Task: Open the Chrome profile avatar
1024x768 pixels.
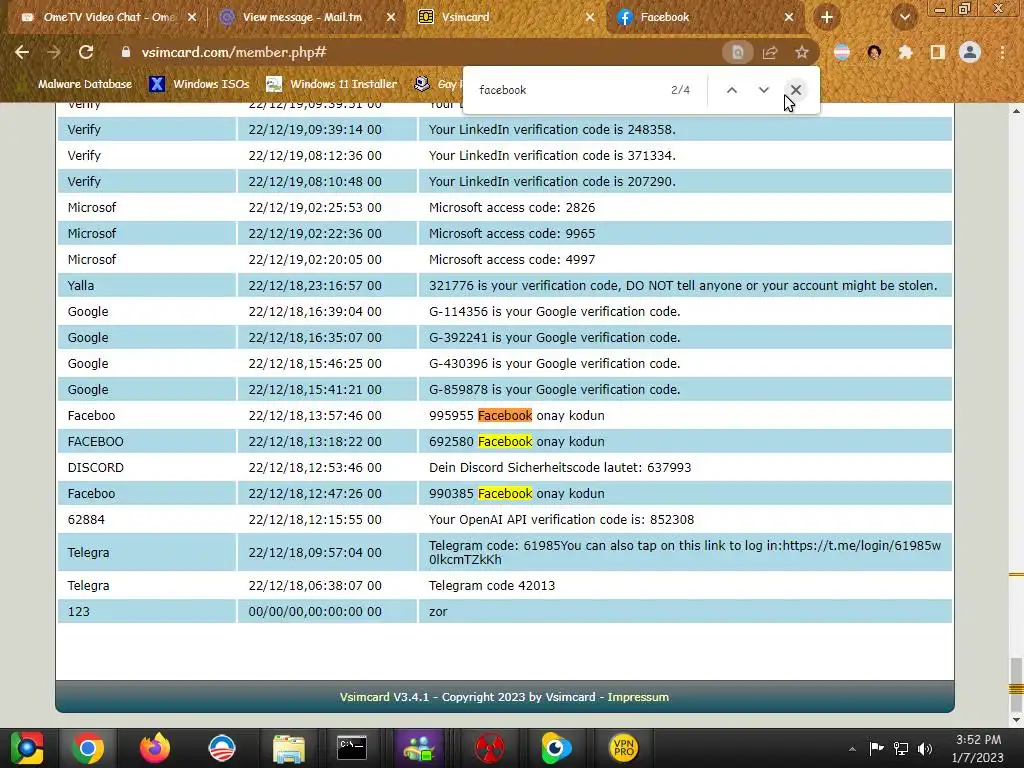Action: (x=970, y=52)
